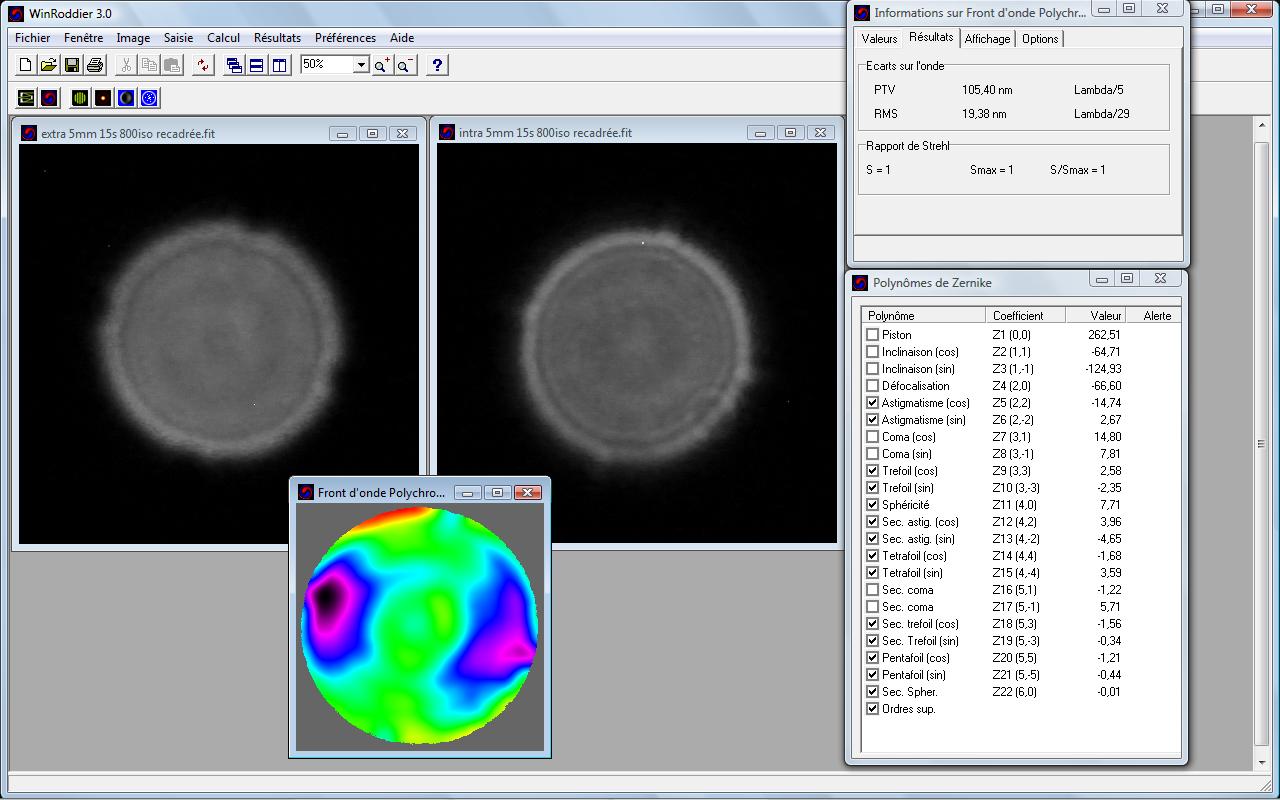Switch to the Affichage tab

tap(987, 39)
